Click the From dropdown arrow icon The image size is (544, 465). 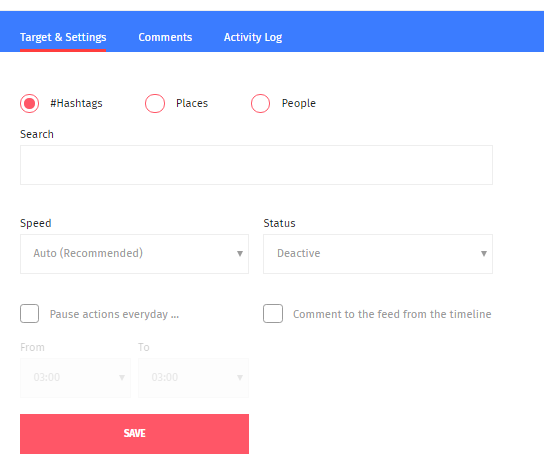click(x=122, y=378)
